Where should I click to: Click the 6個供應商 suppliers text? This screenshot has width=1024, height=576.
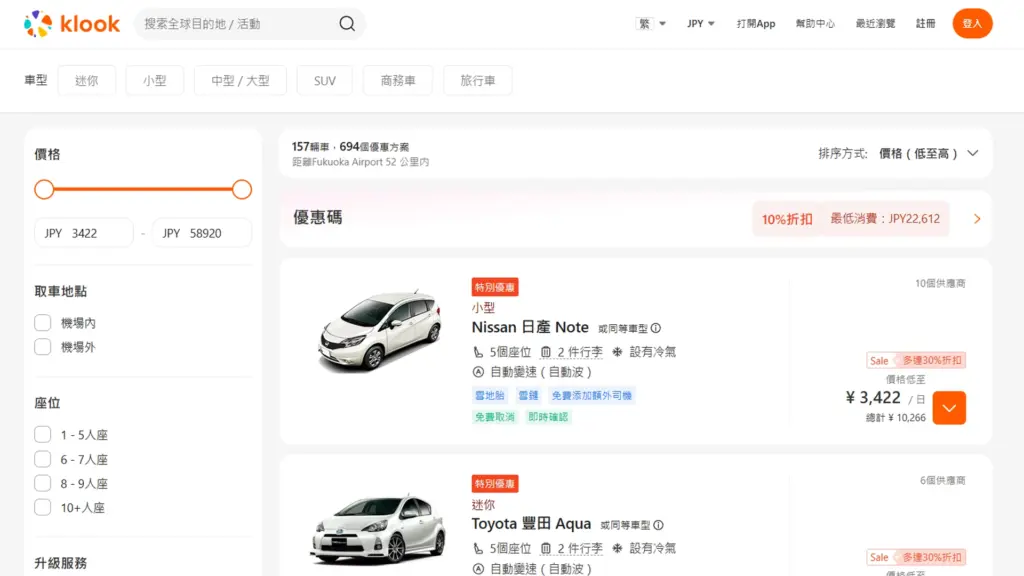tap(942, 481)
